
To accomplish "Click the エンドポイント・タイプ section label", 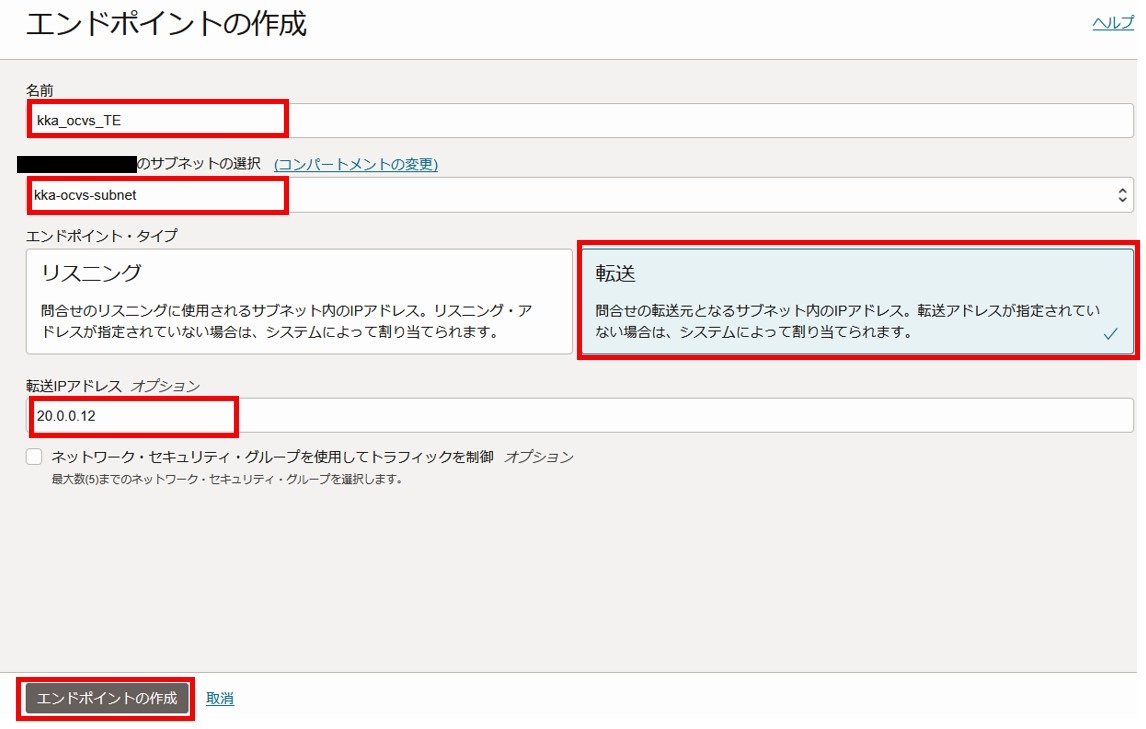I will coord(101,235).
